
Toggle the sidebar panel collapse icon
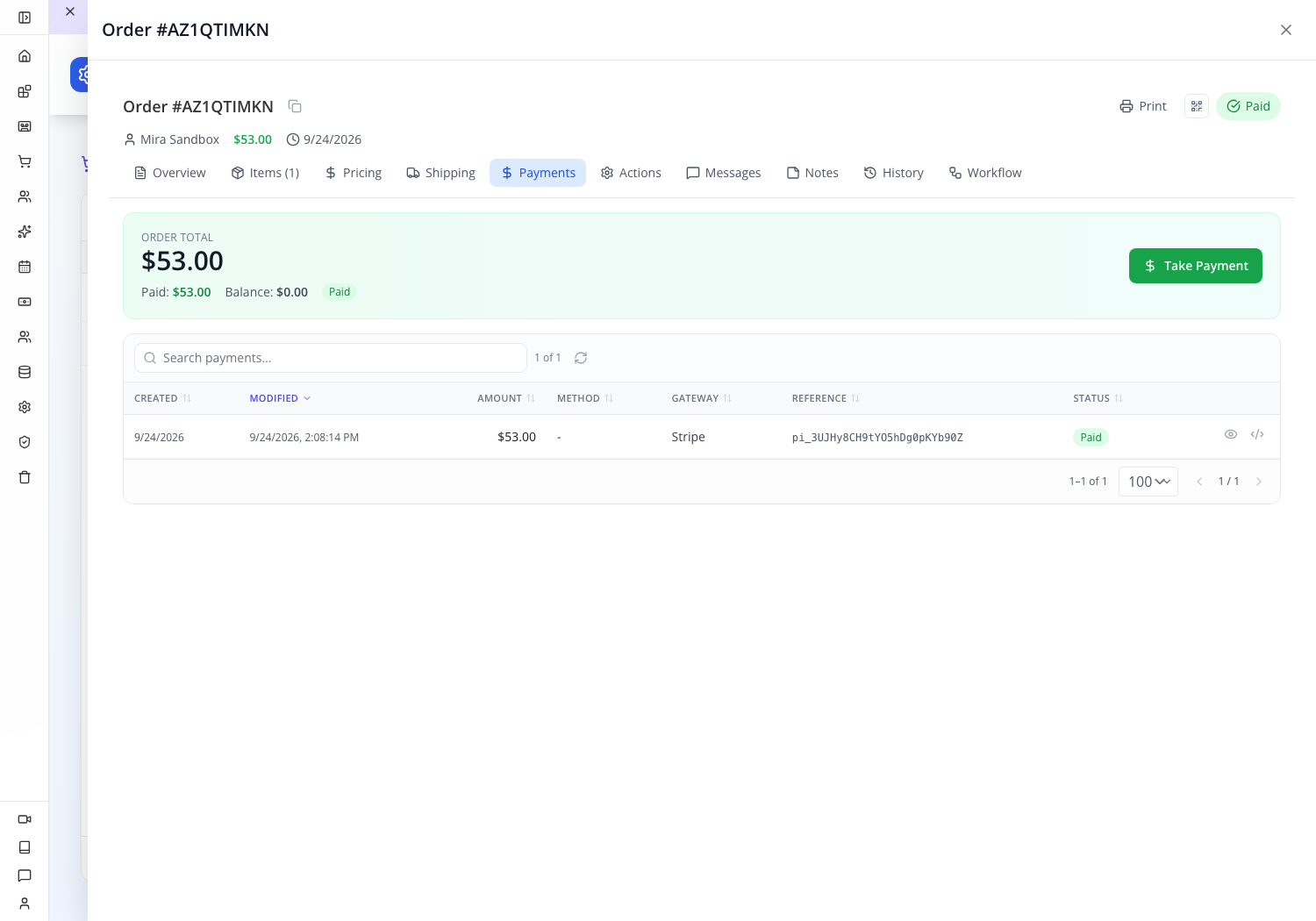pos(25,18)
